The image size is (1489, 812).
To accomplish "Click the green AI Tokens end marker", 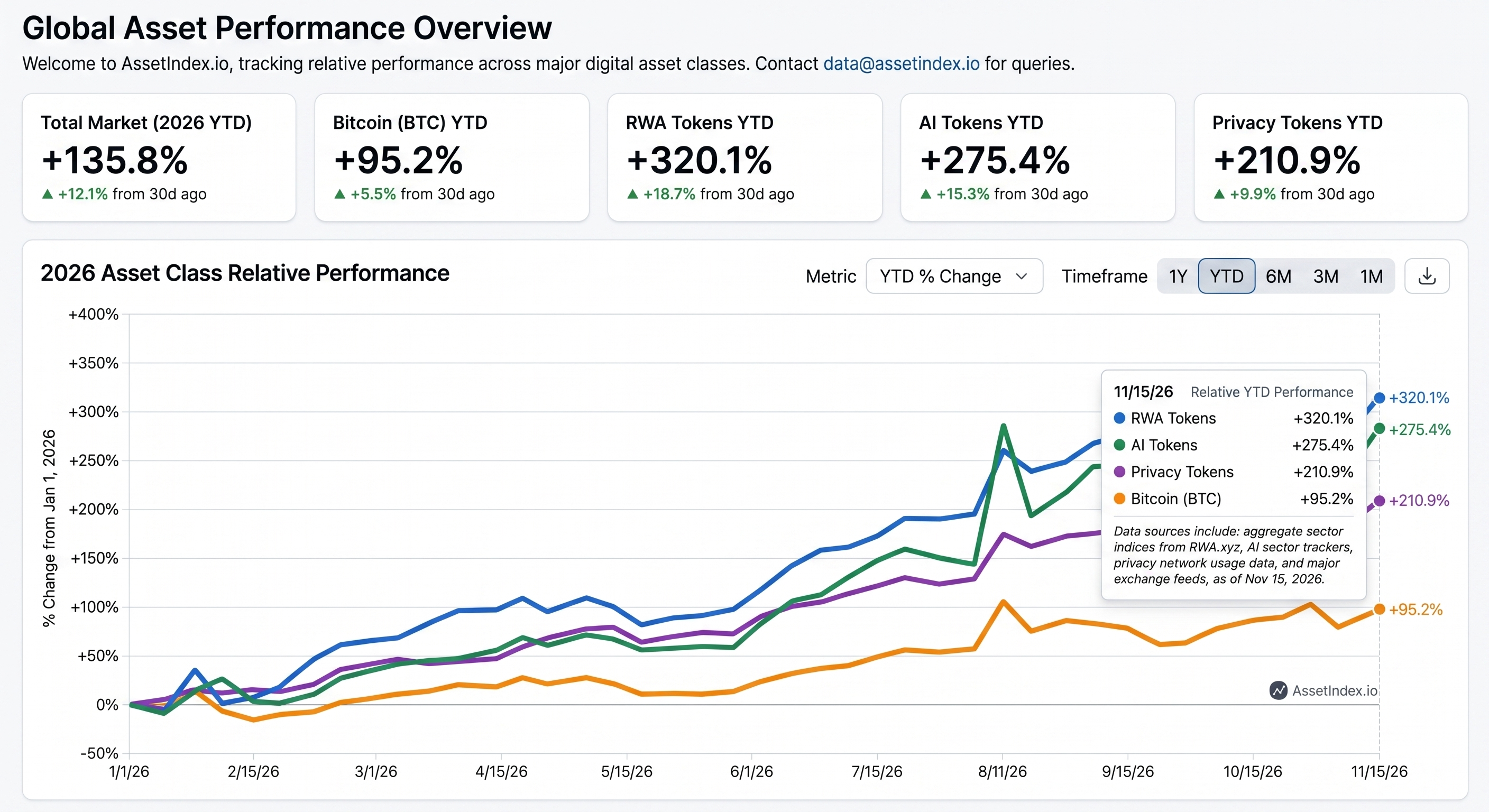I will (x=1379, y=429).
